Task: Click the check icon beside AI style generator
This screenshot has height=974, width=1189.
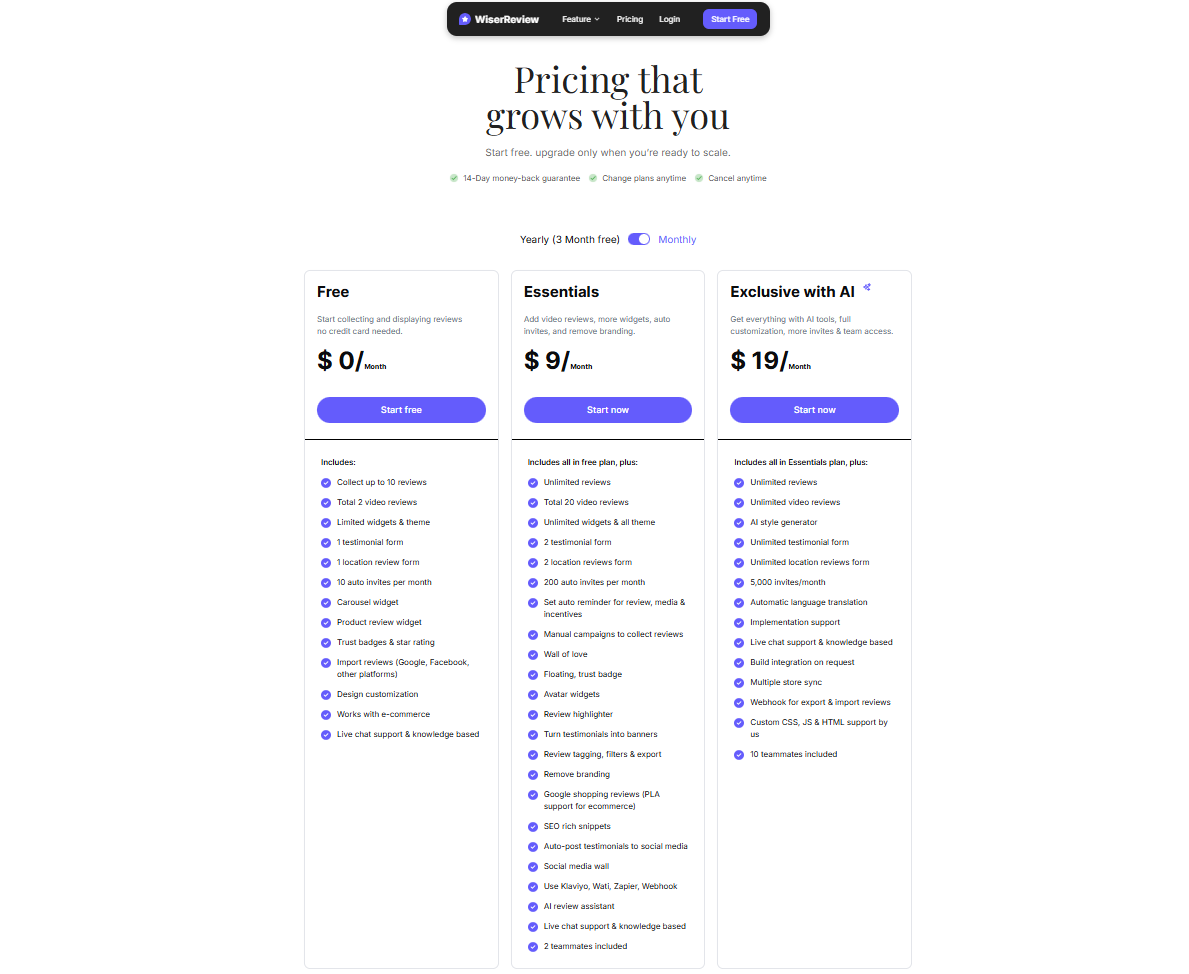Action: tap(738, 522)
